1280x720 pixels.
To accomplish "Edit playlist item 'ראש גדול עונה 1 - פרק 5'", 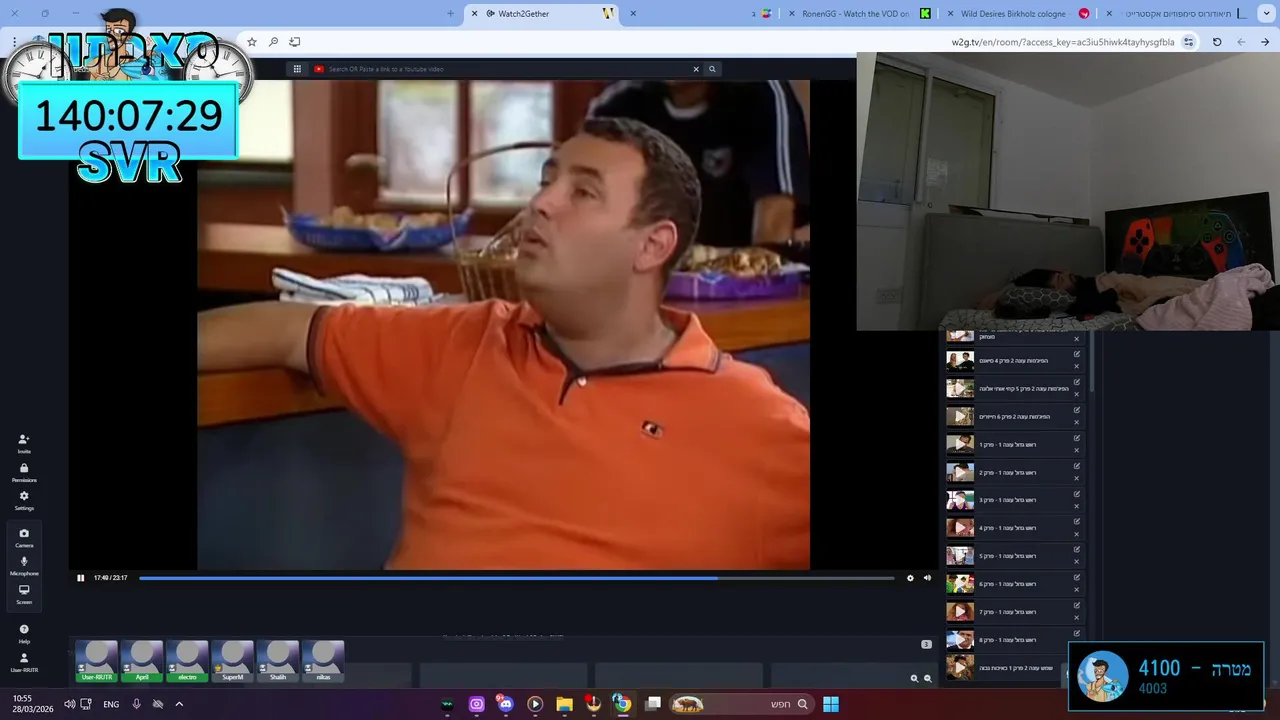I will 1077,550.
